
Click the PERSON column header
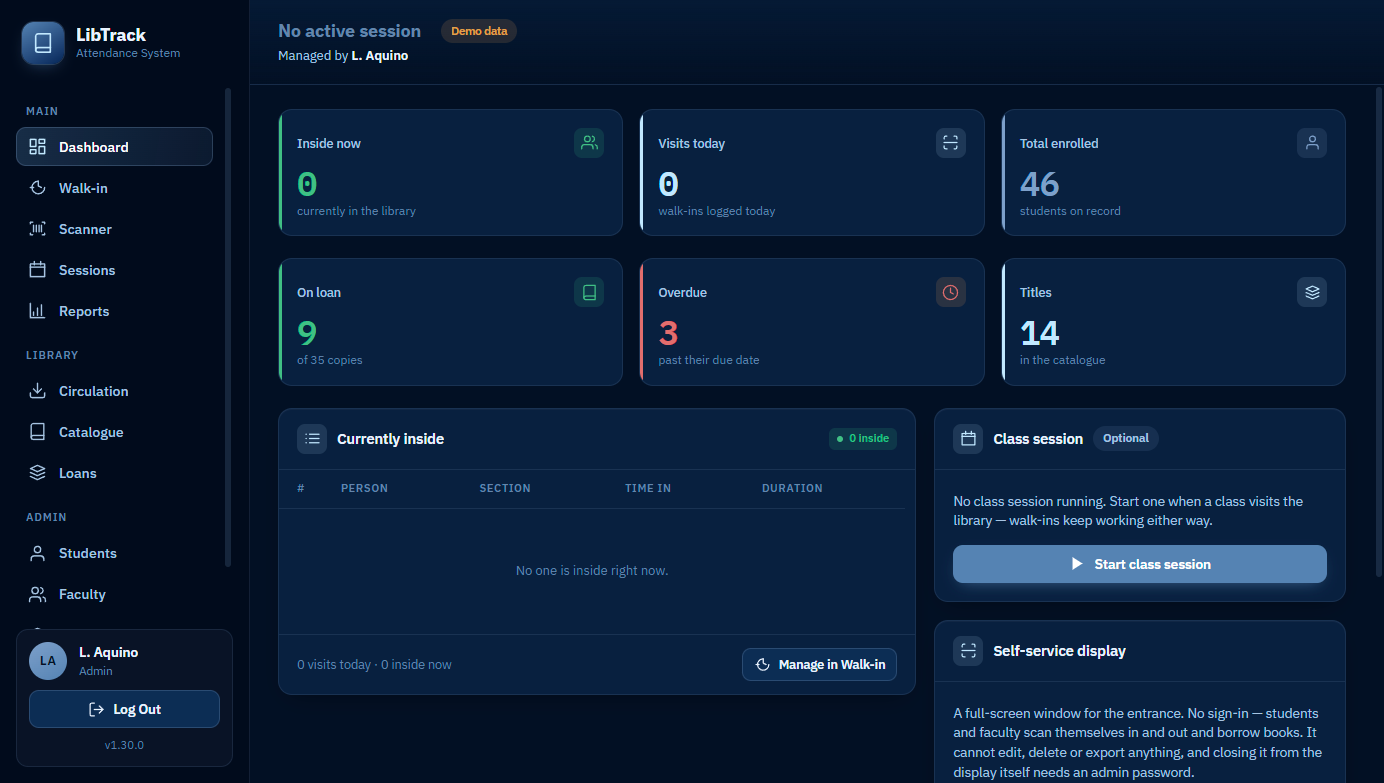pyautogui.click(x=364, y=488)
